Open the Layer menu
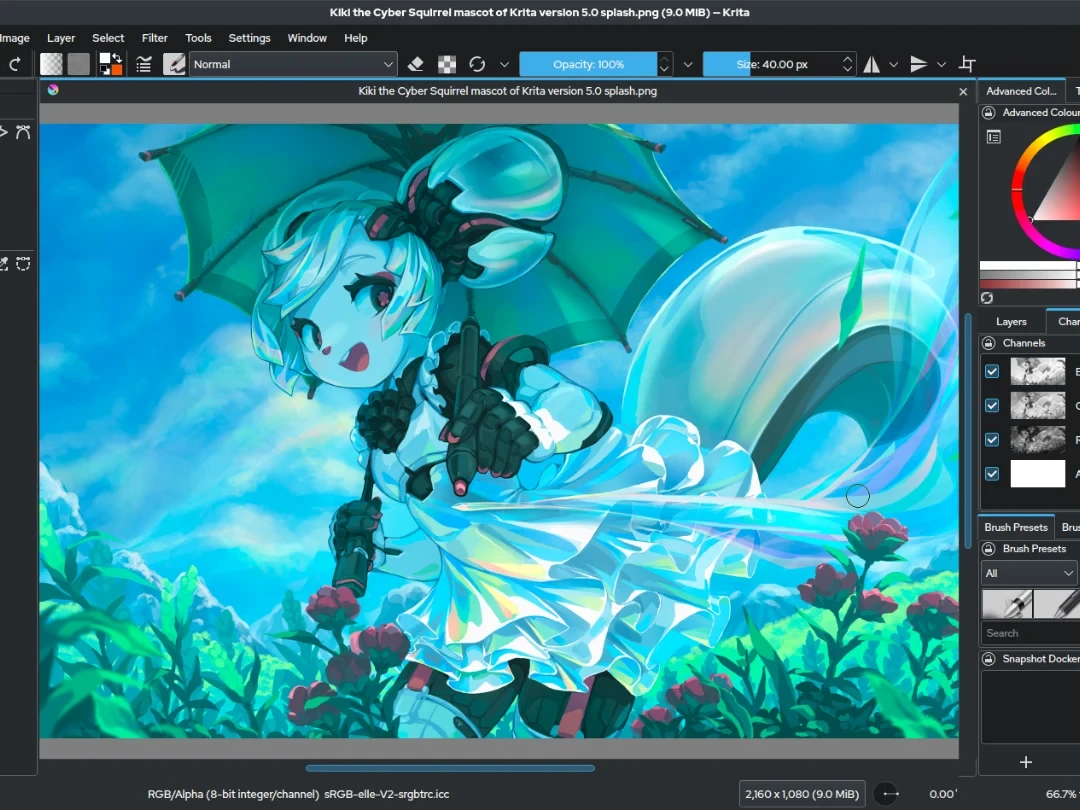 61,38
